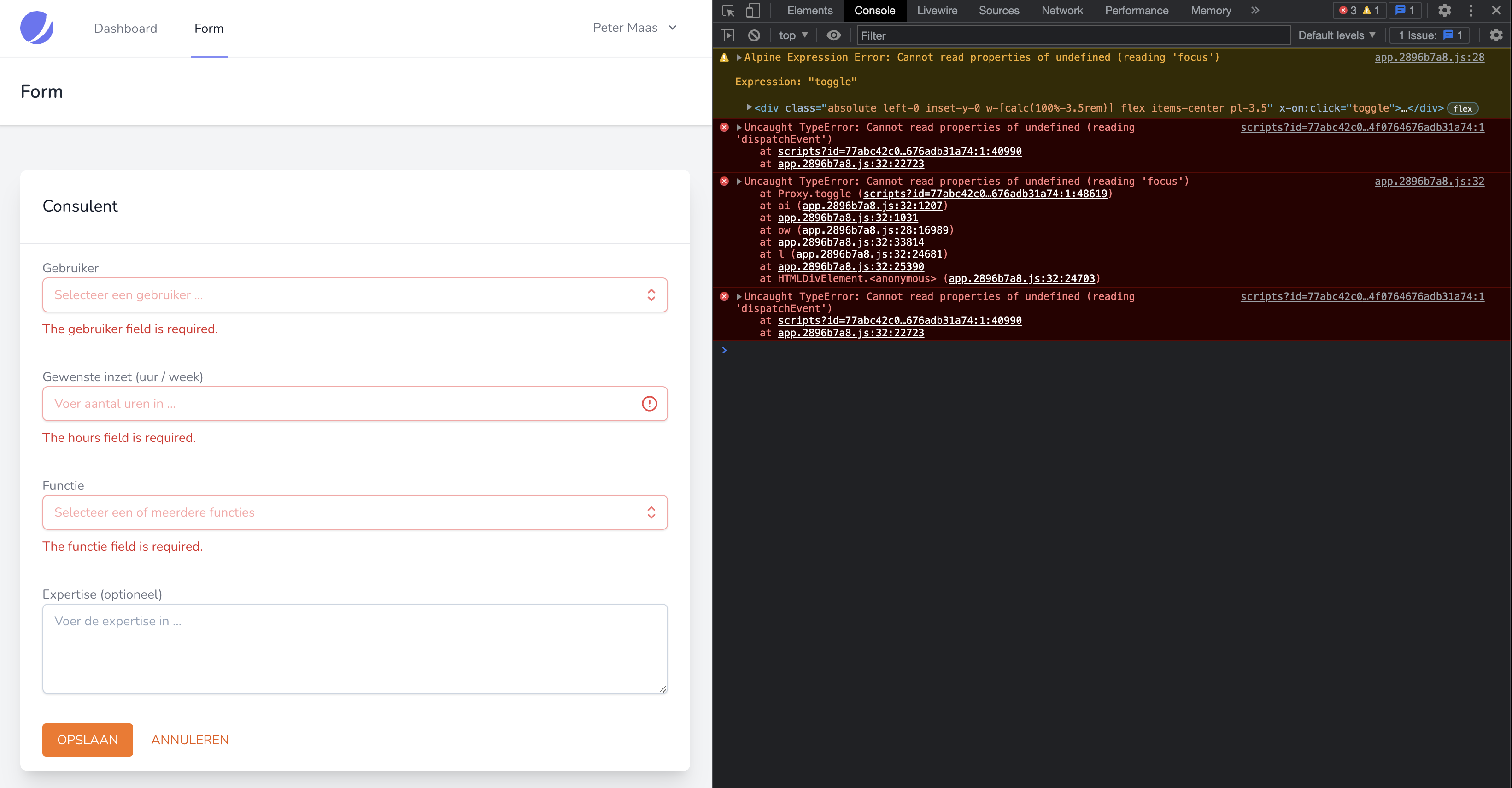Clear the console with the ban icon
Screen dimensions: 1512x788
tap(754, 35)
